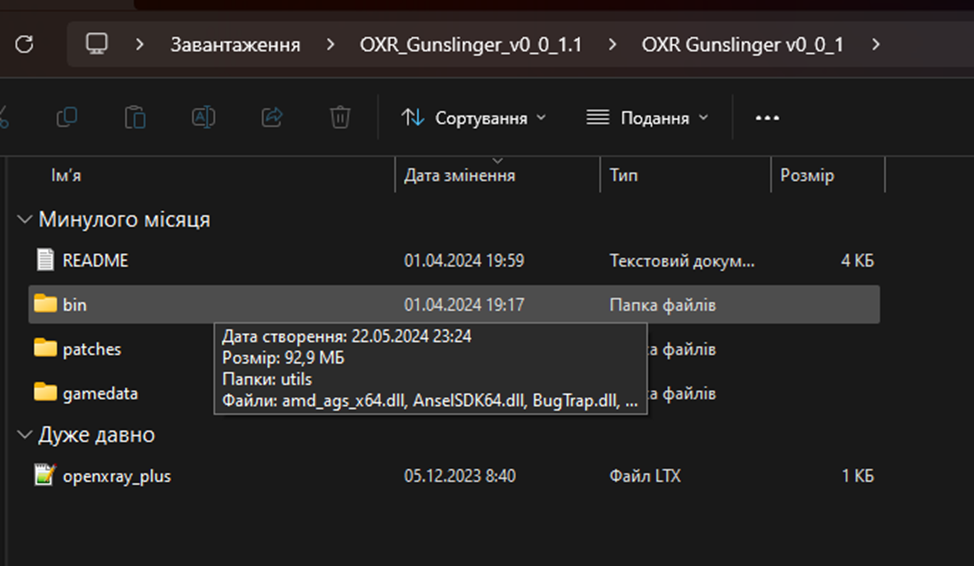Collapse the Дуже давно group

(x=24, y=435)
